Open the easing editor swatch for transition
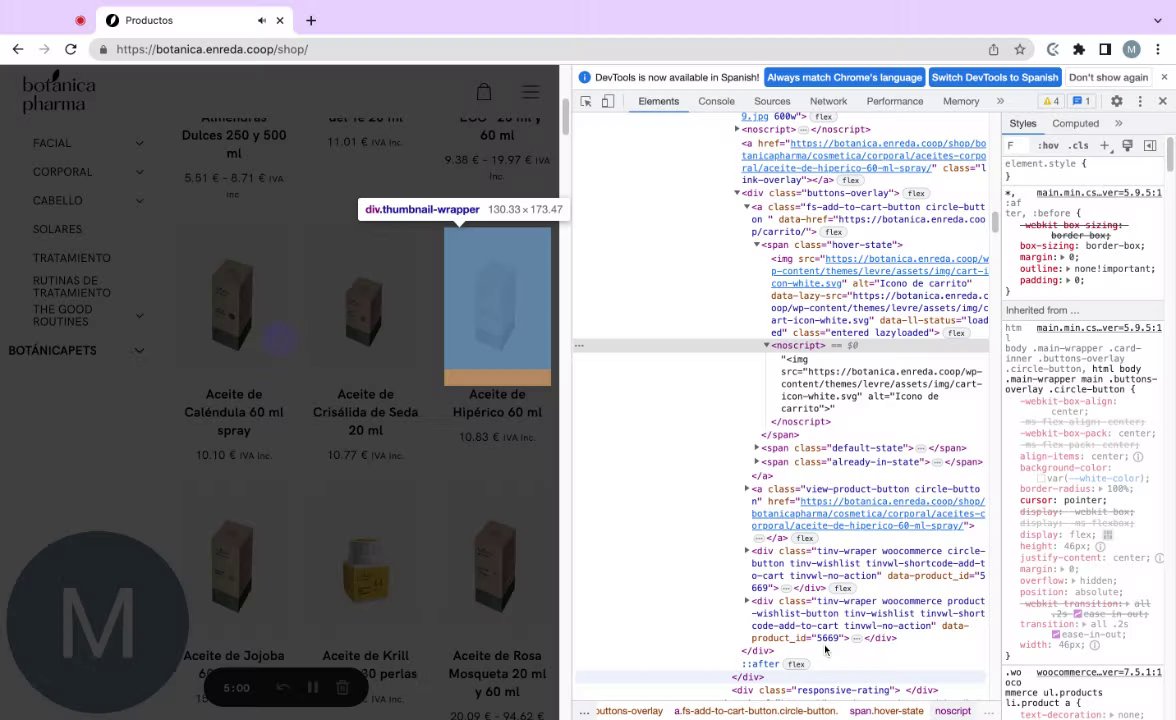1176x720 pixels. tap(1056, 634)
